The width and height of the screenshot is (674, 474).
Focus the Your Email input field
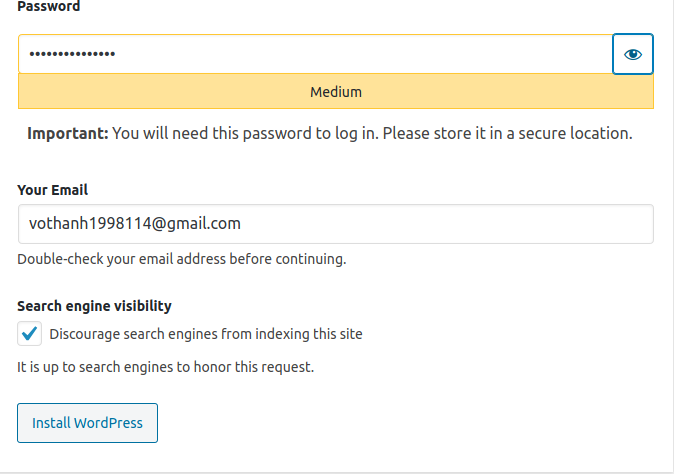coord(336,224)
